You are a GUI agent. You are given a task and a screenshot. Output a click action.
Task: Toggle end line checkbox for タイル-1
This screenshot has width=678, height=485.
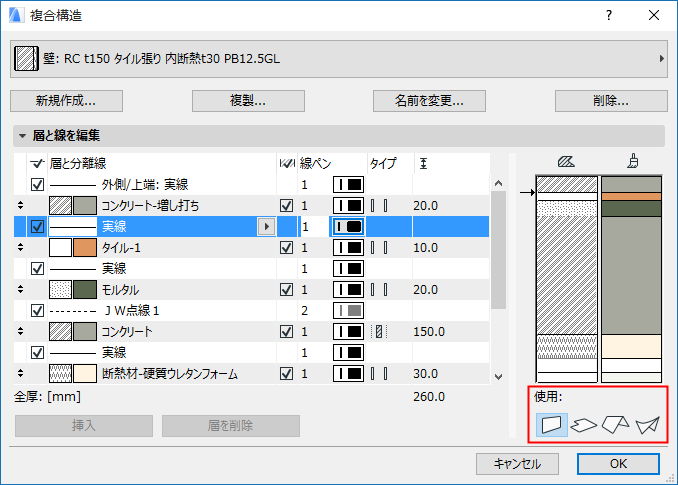point(286,248)
